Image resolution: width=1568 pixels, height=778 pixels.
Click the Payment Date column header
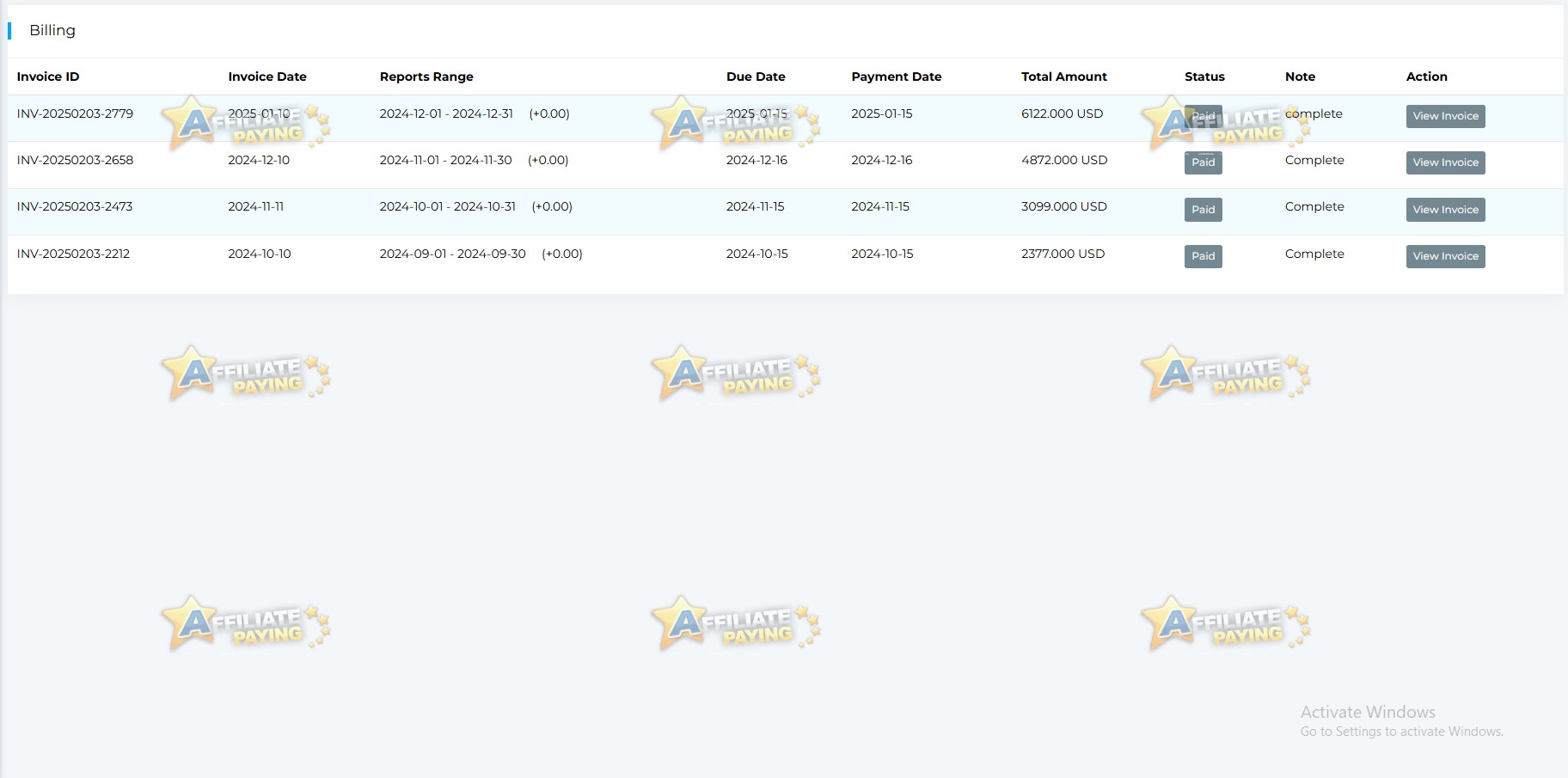(897, 77)
